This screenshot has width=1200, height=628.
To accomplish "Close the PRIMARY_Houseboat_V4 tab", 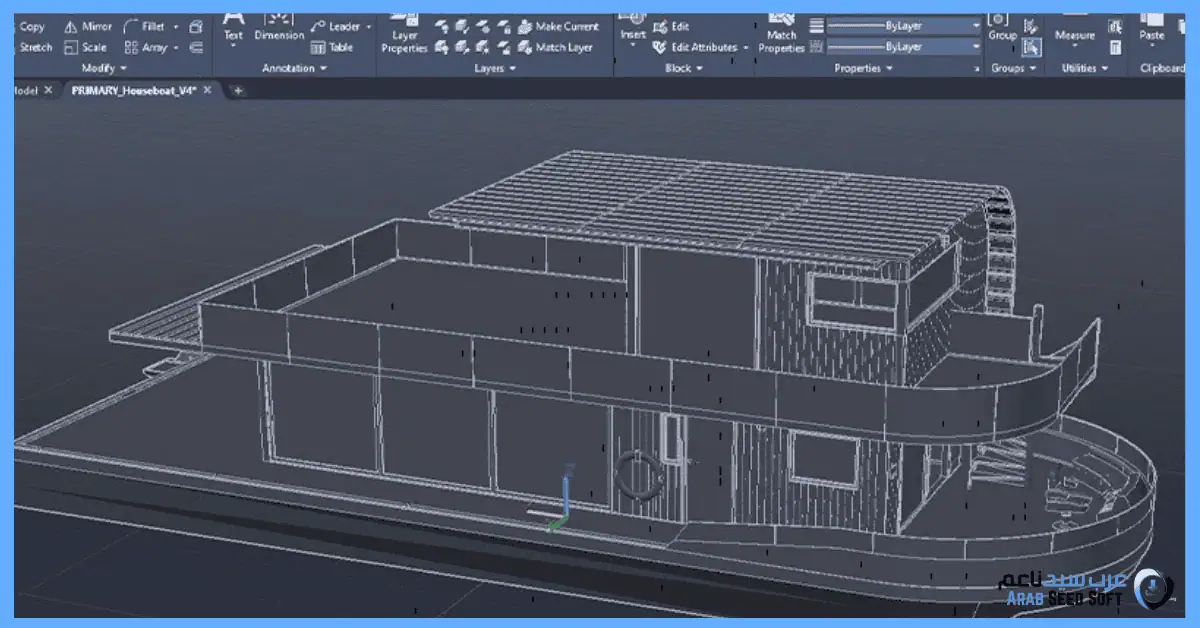I will (x=206, y=90).
